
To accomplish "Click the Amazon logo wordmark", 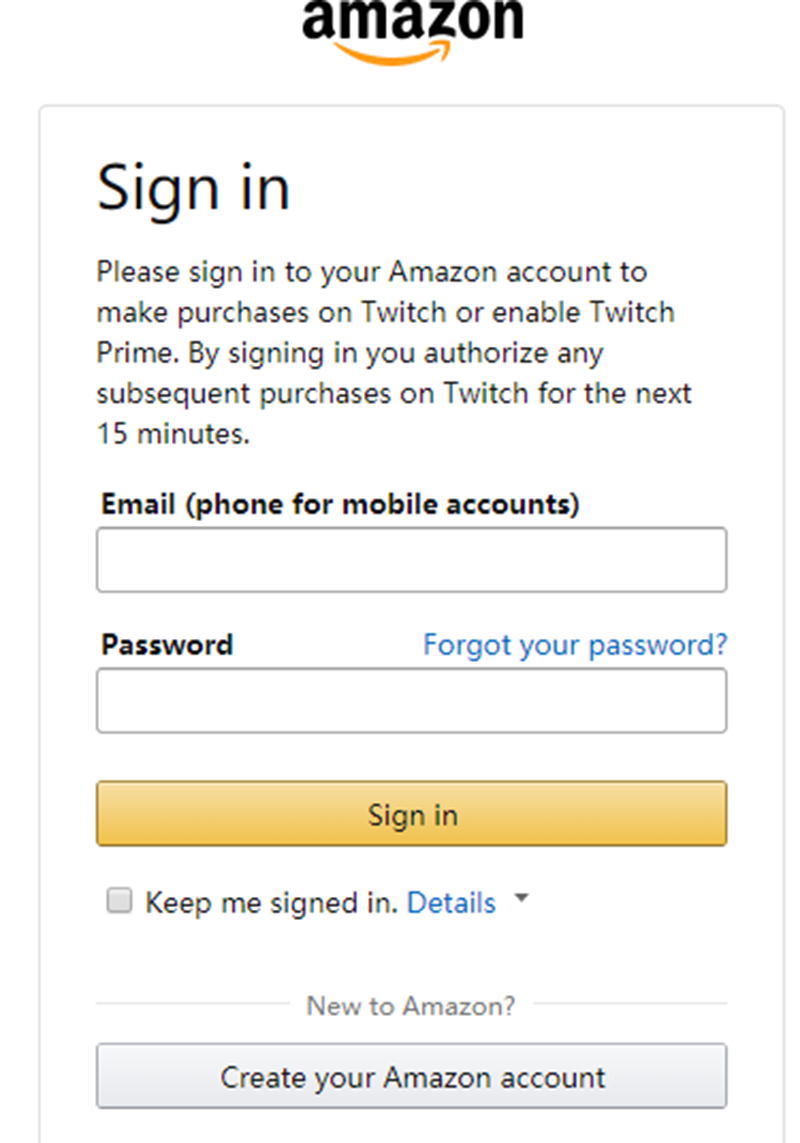I will [413, 20].
